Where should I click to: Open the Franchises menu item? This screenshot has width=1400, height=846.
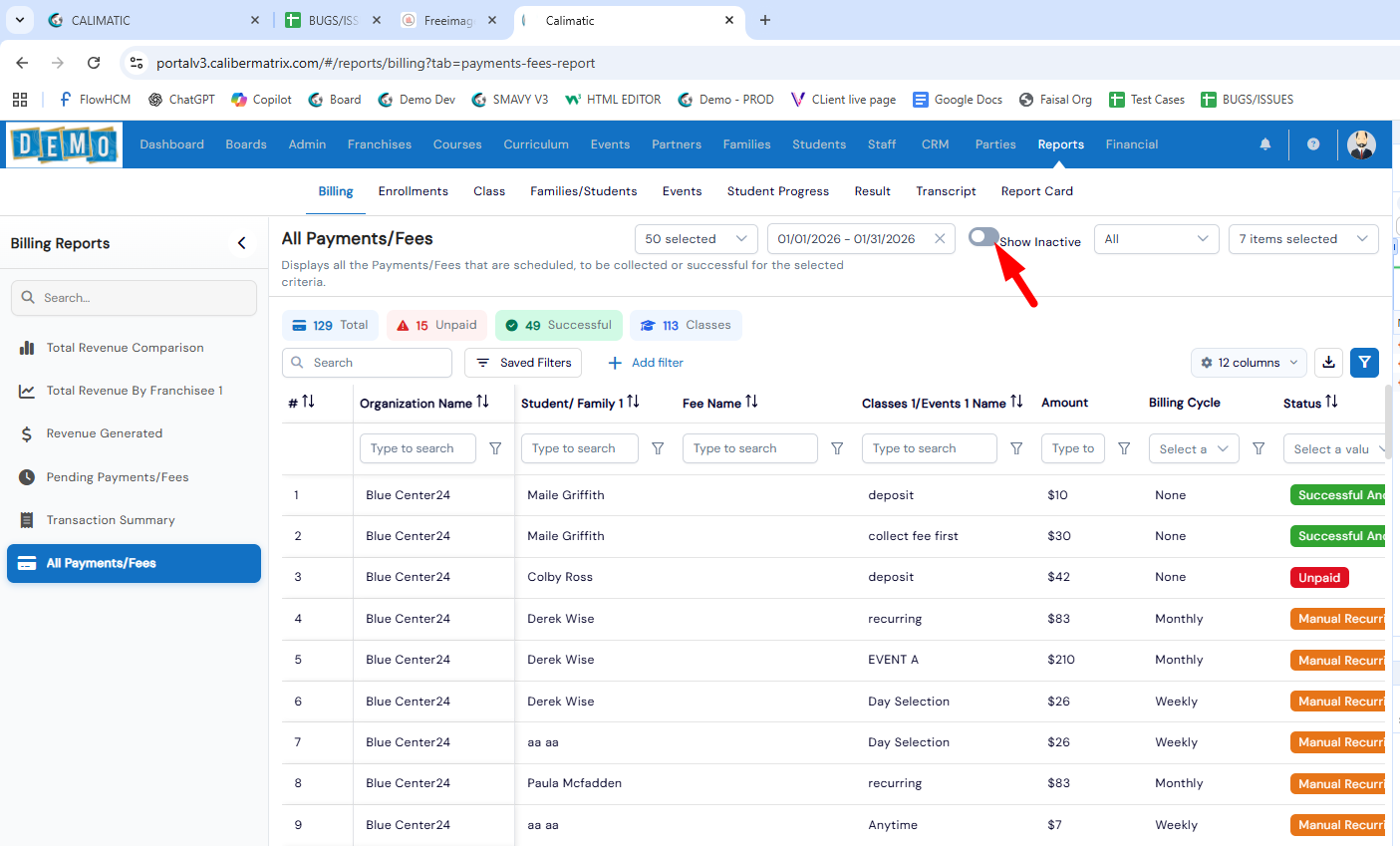coord(380,144)
